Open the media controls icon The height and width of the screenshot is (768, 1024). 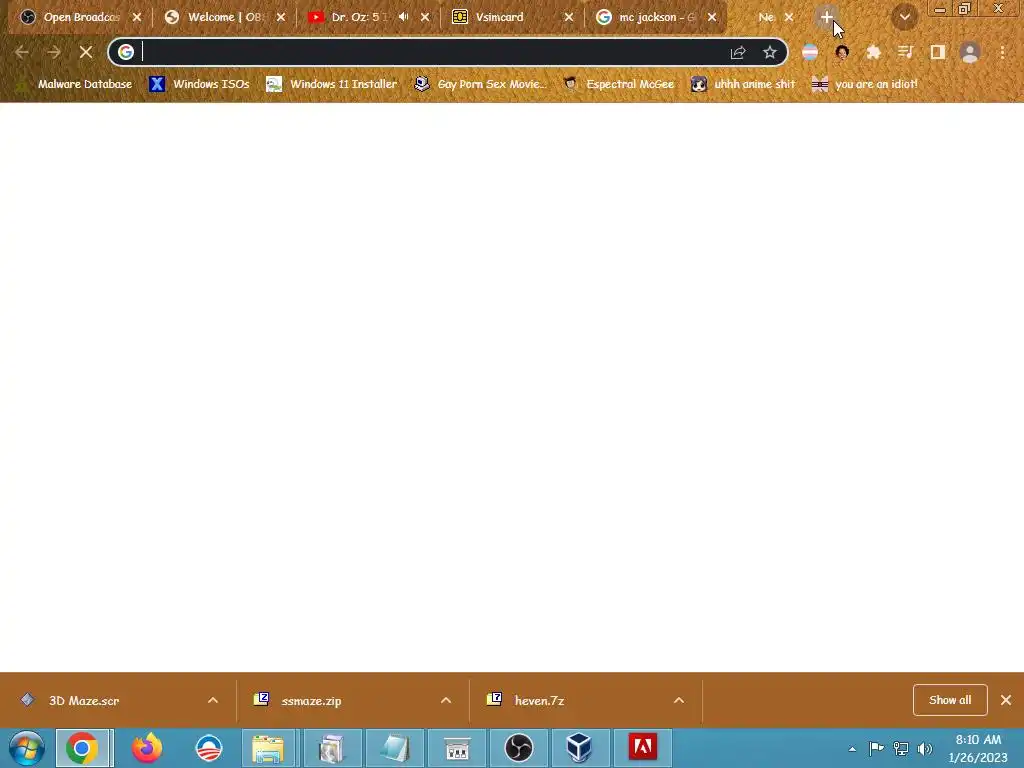[x=905, y=52]
